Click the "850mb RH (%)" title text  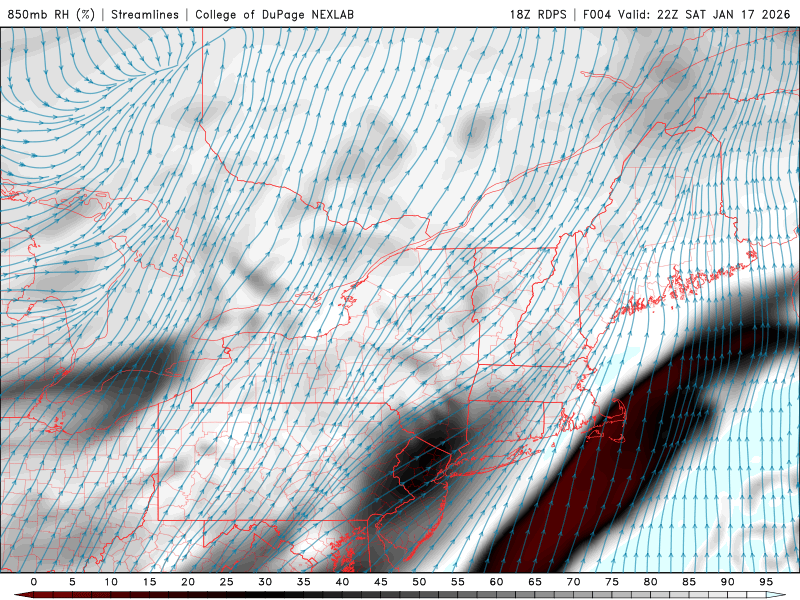(51, 14)
